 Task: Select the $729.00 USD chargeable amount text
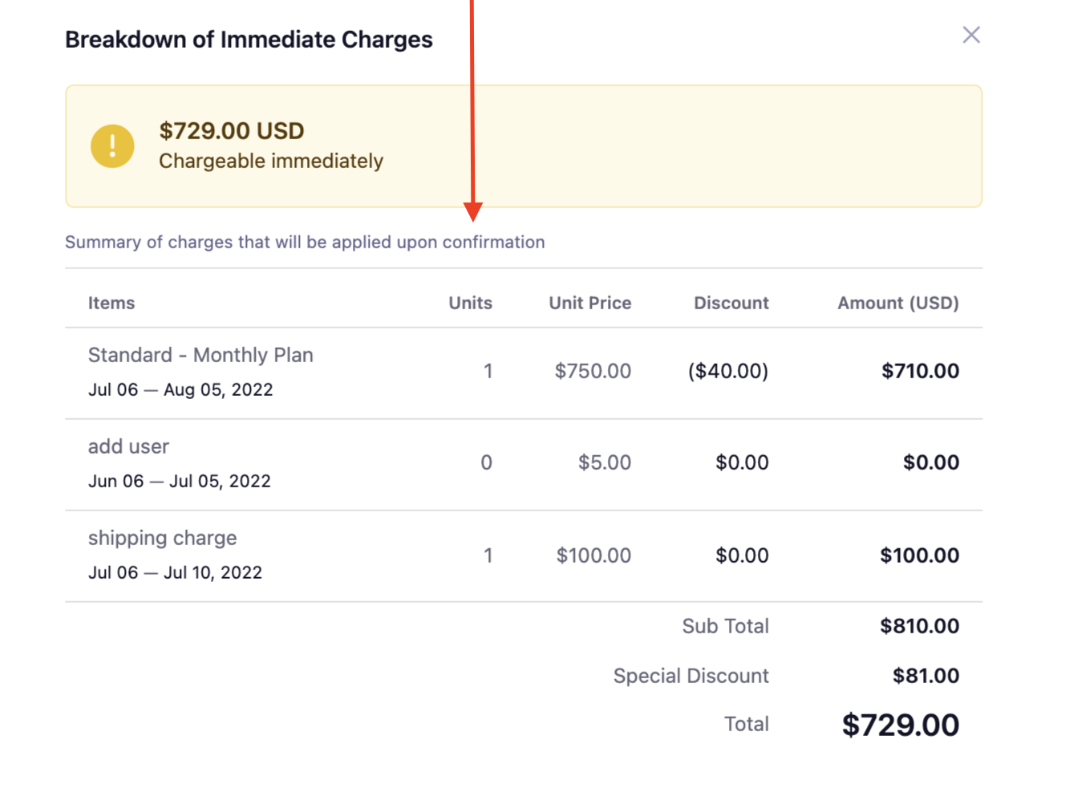click(232, 131)
